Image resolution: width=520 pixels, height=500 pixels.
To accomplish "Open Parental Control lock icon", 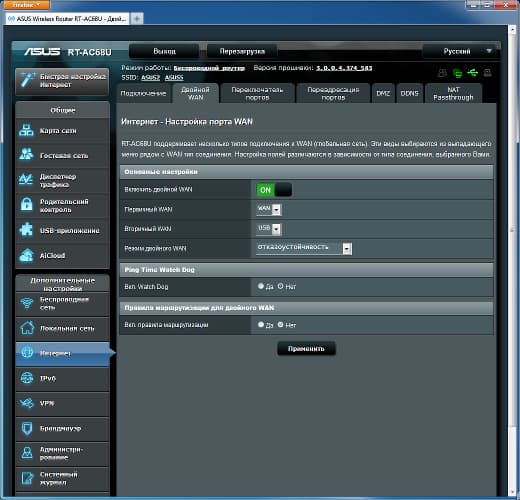I will (26, 204).
